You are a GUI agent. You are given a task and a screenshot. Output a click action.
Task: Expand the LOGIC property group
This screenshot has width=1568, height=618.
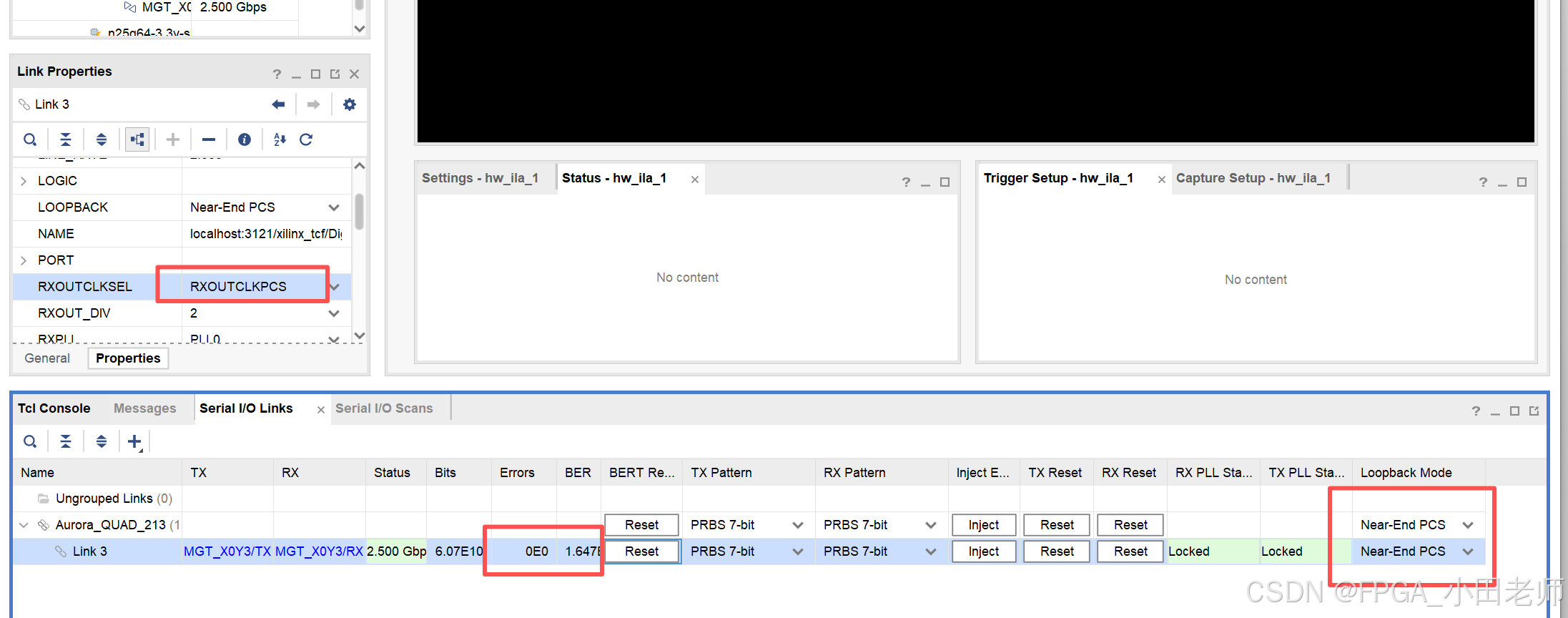(x=24, y=181)
